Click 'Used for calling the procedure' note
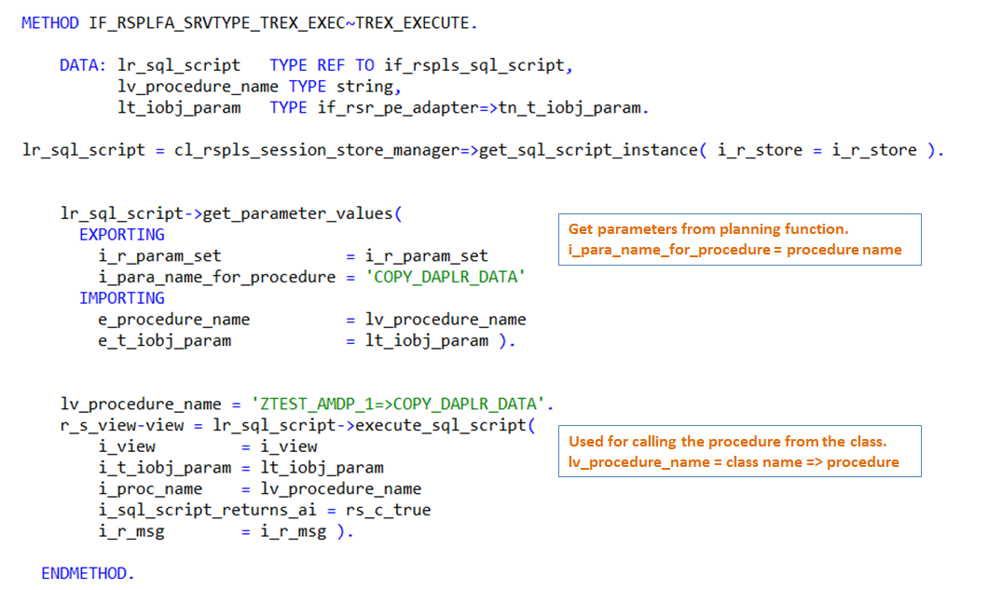The image size is (988, 590). [727, 441]
